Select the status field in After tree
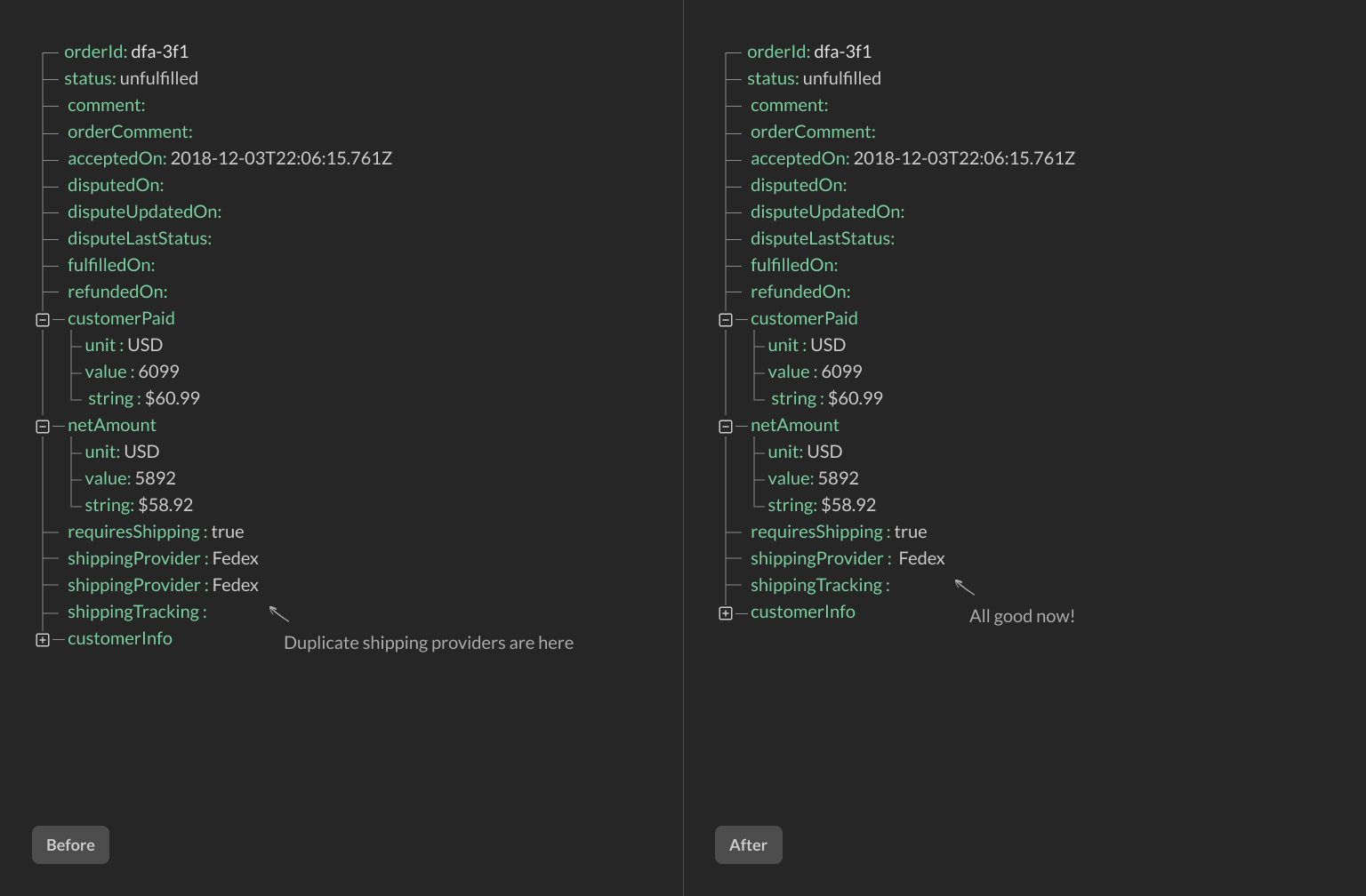 pyautogui.click(x=814, y=78)
